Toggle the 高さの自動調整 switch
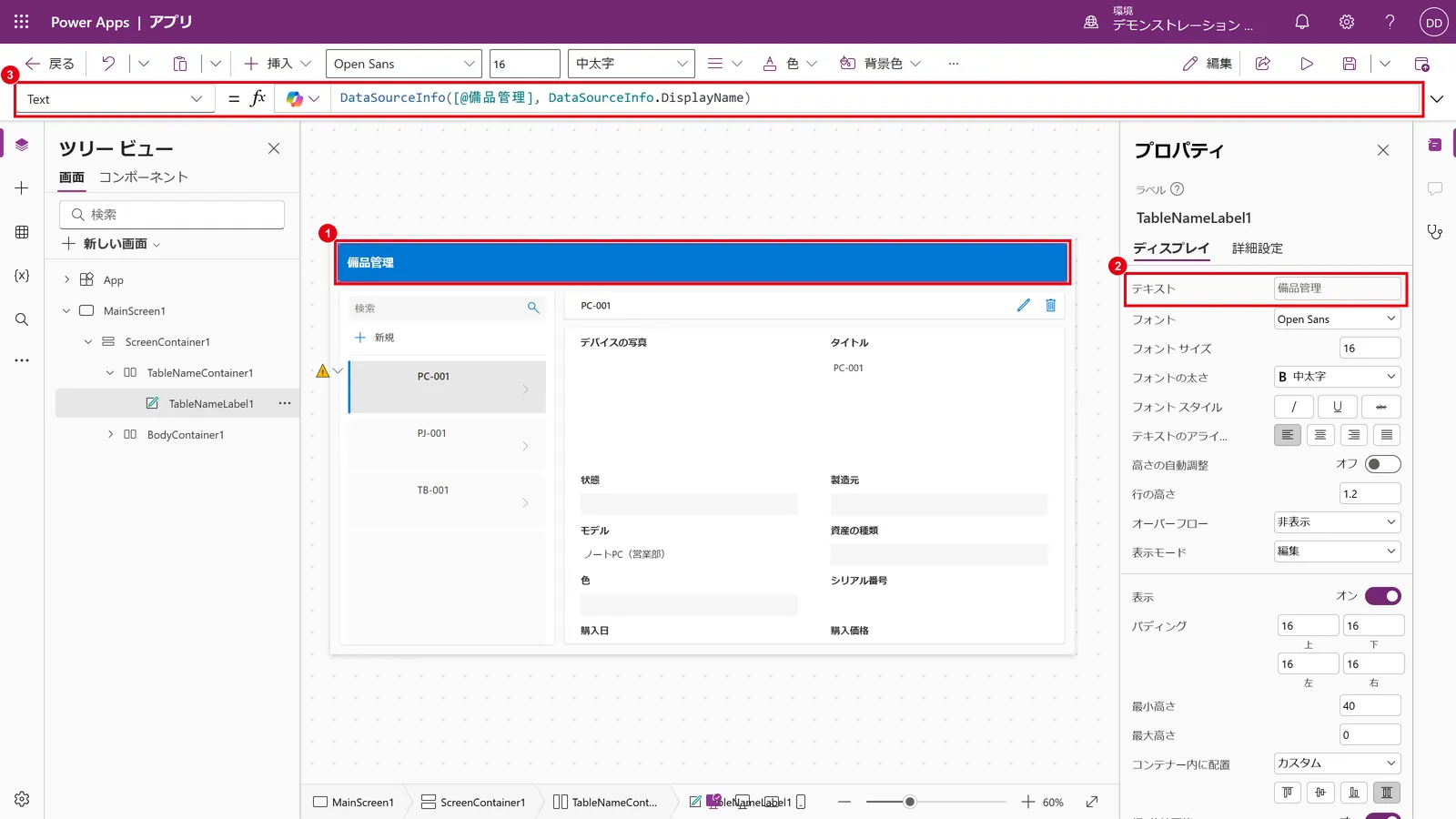1456x819 pixels. [x=1382, y=464]
